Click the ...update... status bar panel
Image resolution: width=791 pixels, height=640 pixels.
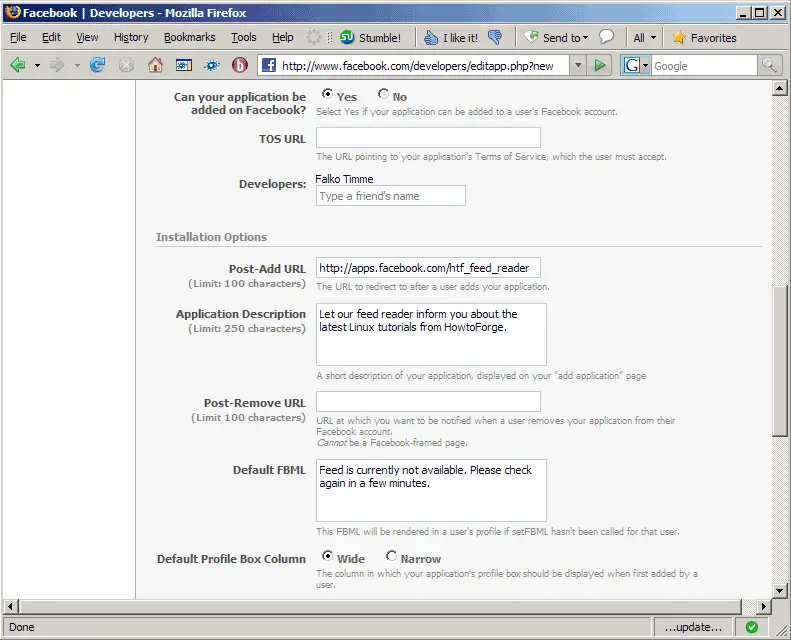(x=694, y=627)
